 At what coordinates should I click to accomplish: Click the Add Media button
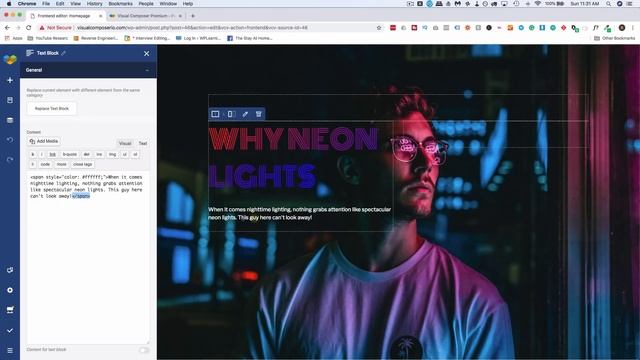click(x=44, y=141)
